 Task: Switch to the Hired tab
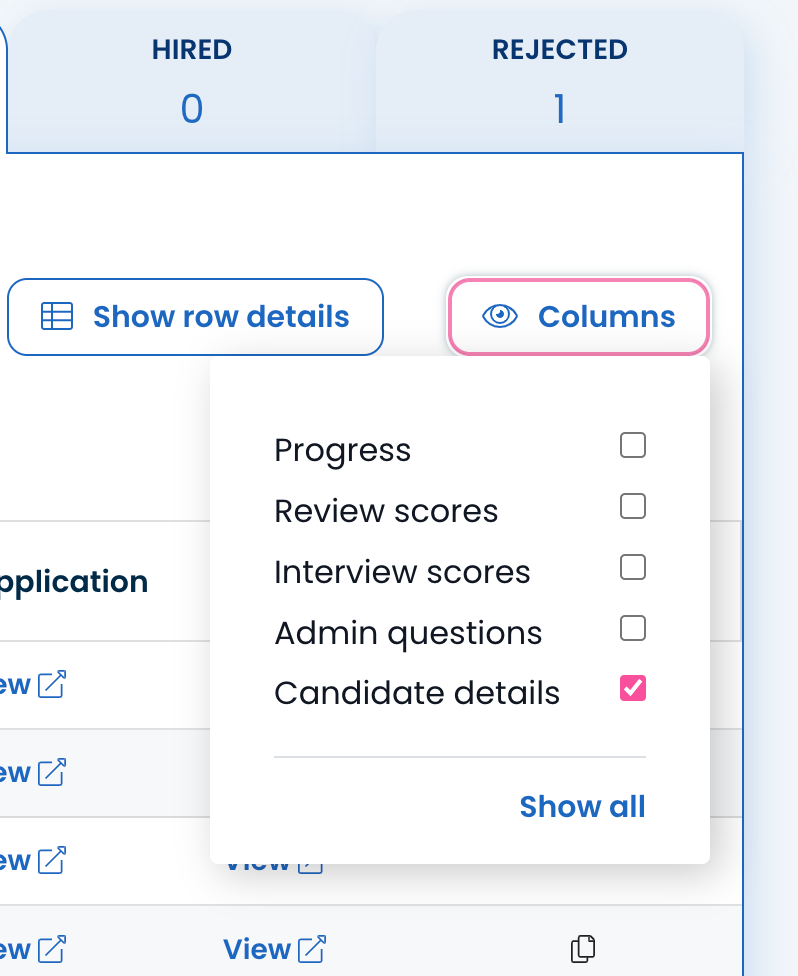pos(191,78)
